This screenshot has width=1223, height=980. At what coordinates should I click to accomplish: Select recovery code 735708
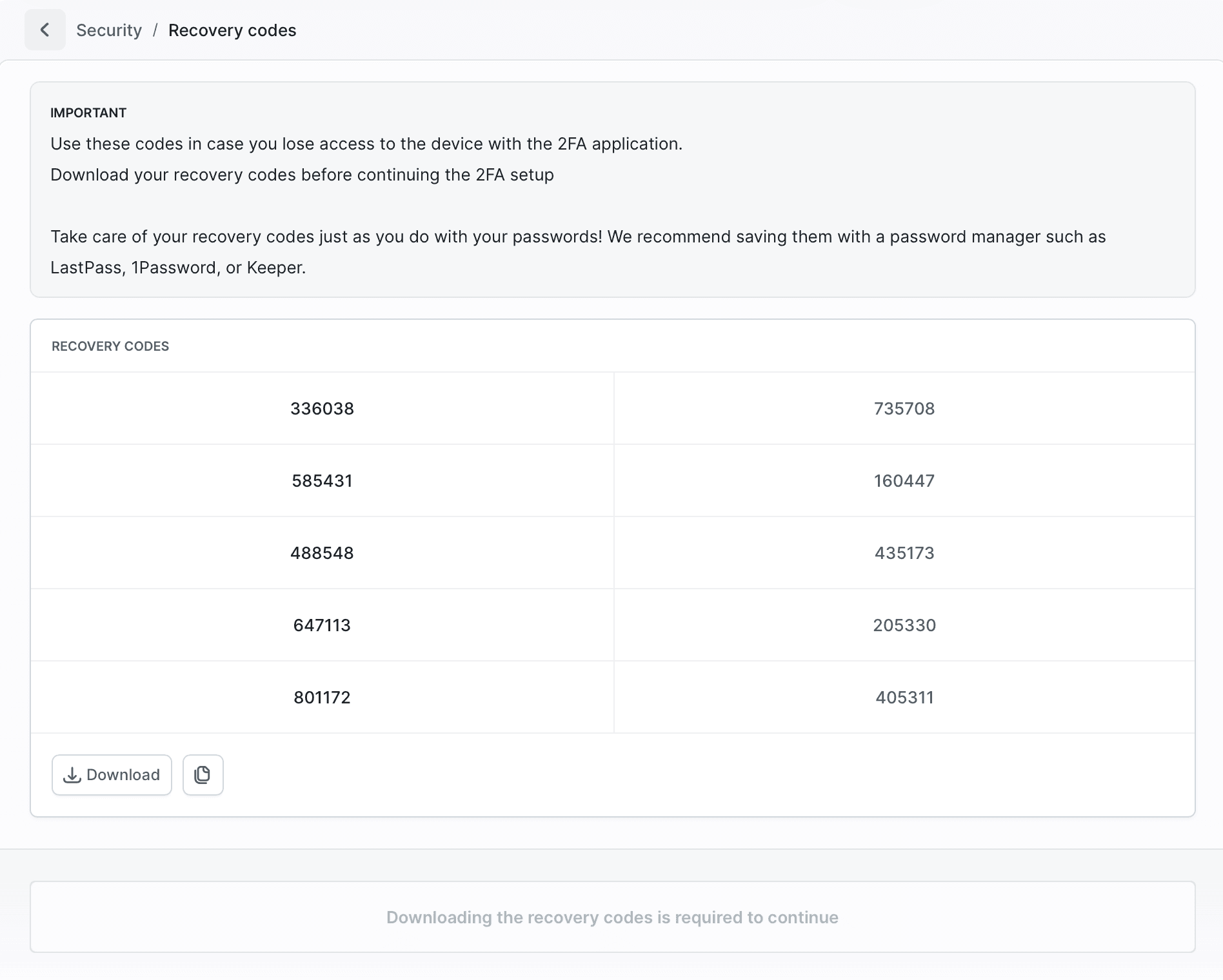coord(904,409)
